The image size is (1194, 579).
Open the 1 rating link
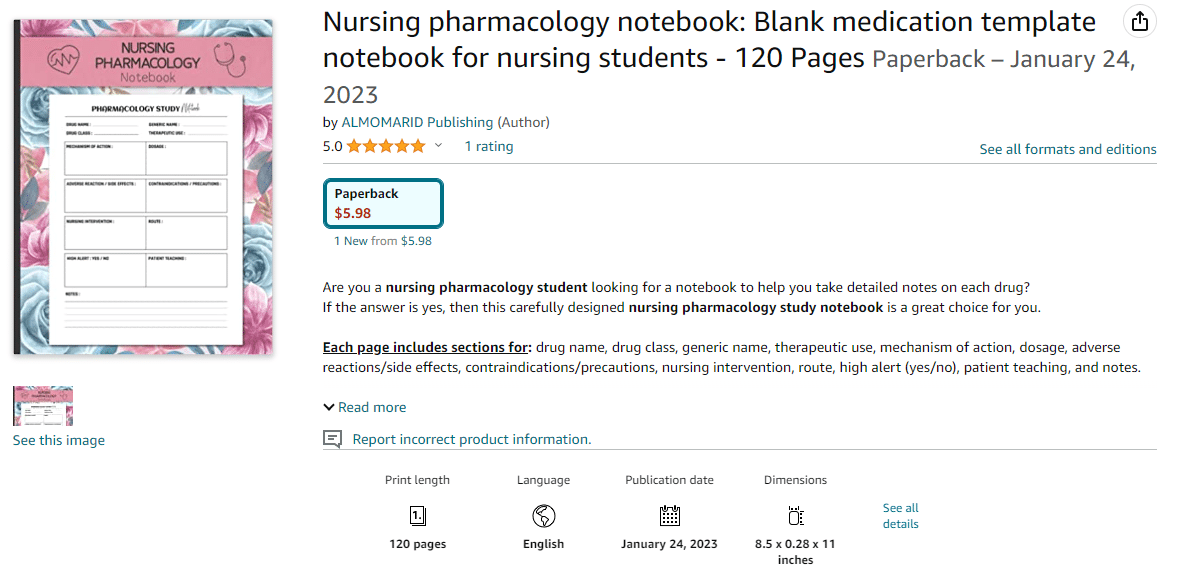[x=489, y=146]
